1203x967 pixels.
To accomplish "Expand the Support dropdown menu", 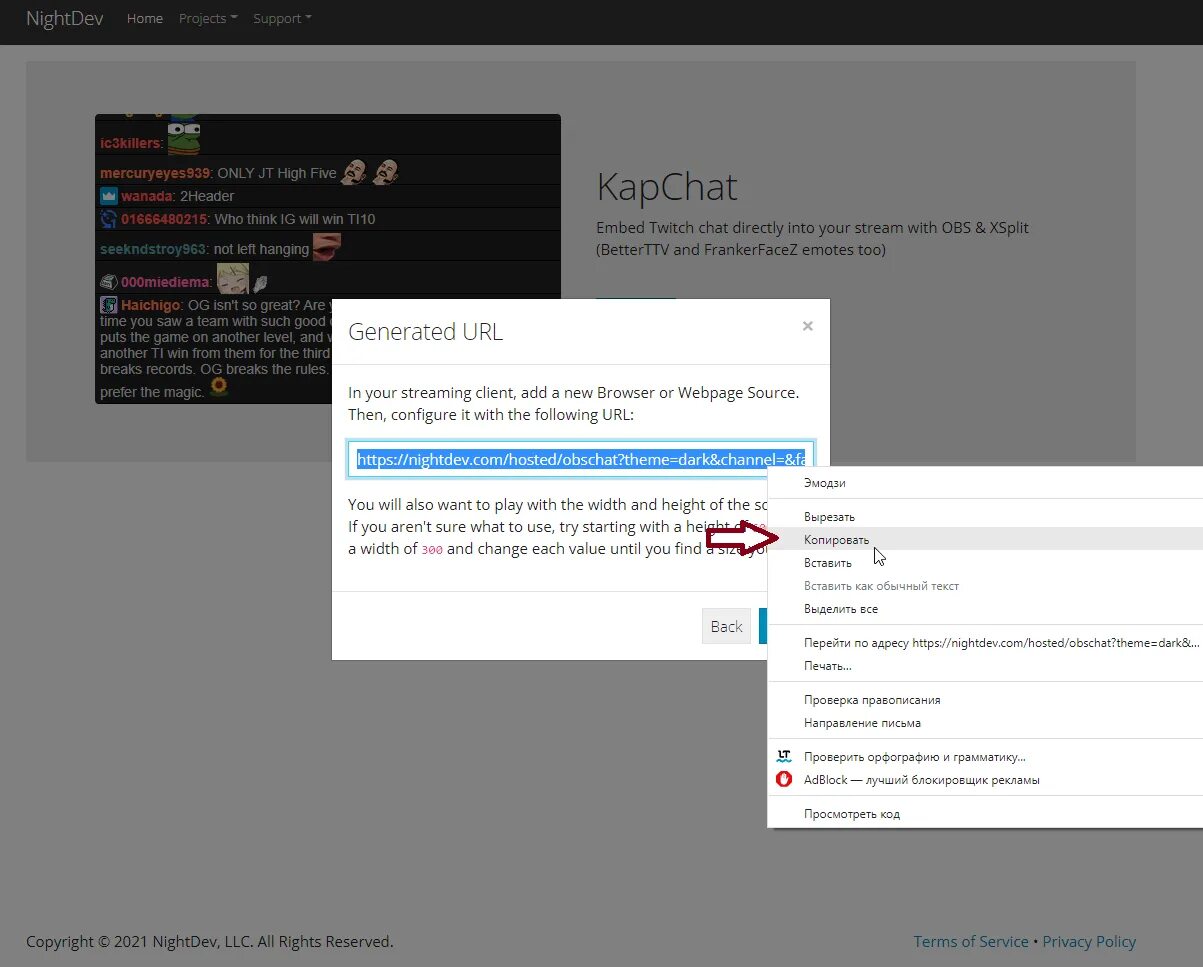I will point(282,19).
